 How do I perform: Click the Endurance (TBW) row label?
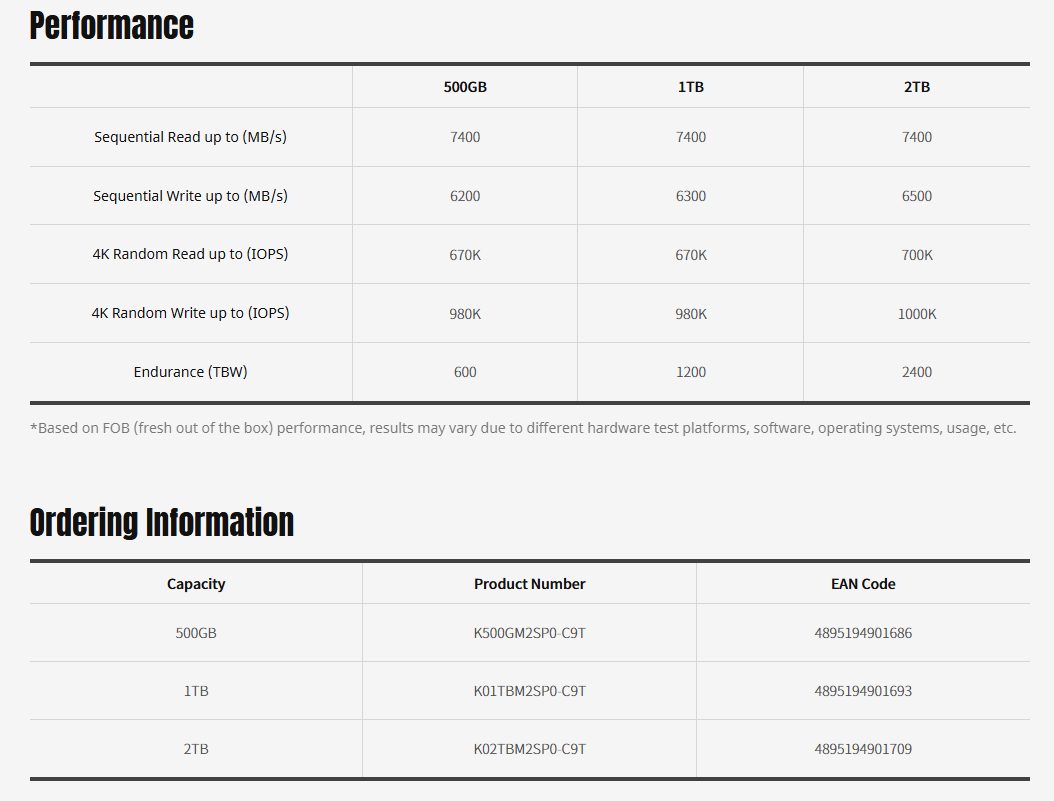coord(190,372)
